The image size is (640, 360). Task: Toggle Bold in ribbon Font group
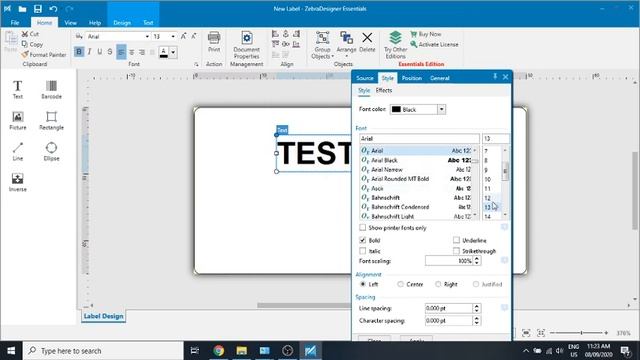coord(79,52)
